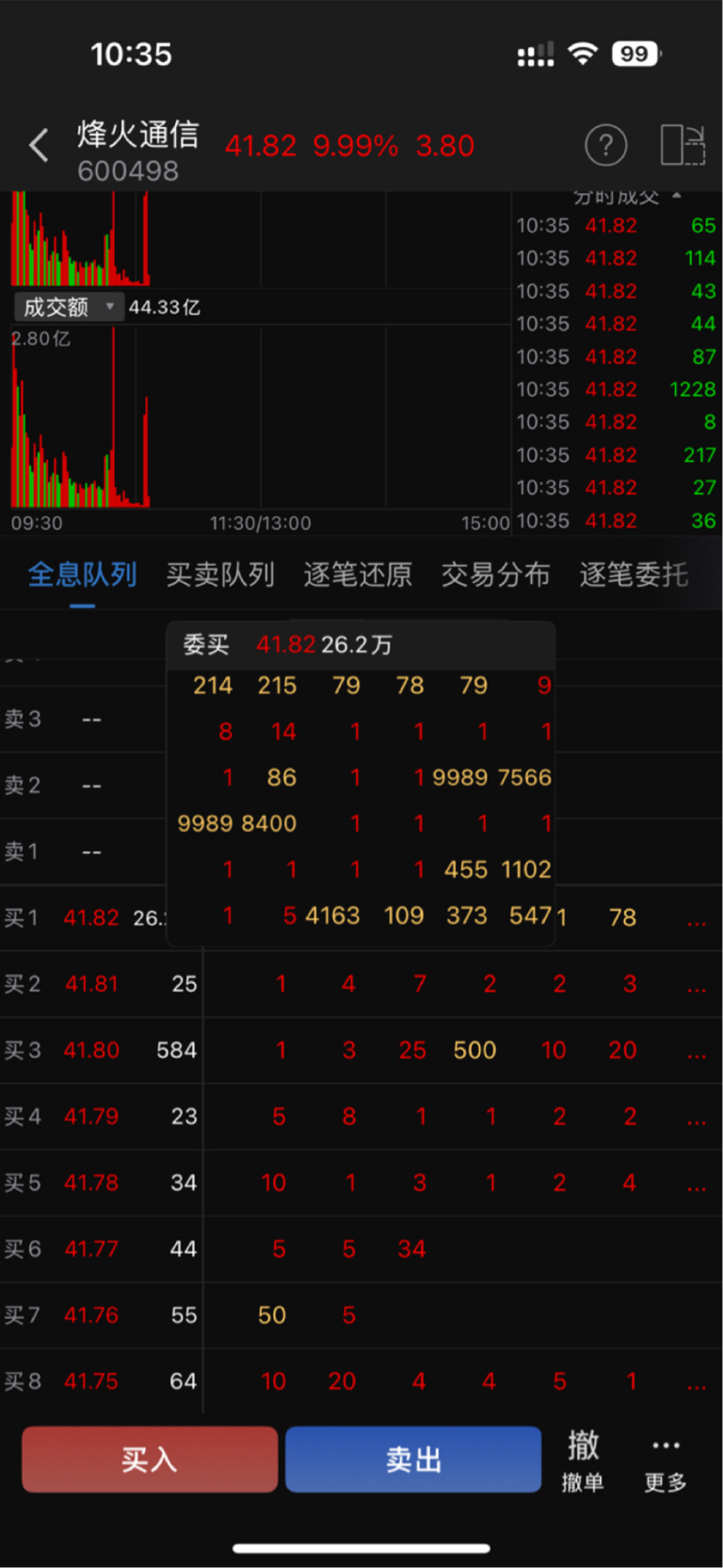Select the 买1 price 41.82

[91, 917]
